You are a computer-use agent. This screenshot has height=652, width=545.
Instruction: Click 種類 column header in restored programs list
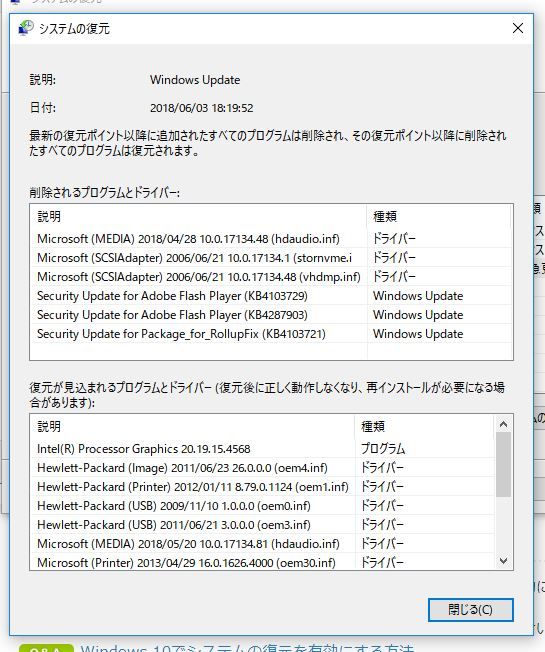click(x=425, y=426)
